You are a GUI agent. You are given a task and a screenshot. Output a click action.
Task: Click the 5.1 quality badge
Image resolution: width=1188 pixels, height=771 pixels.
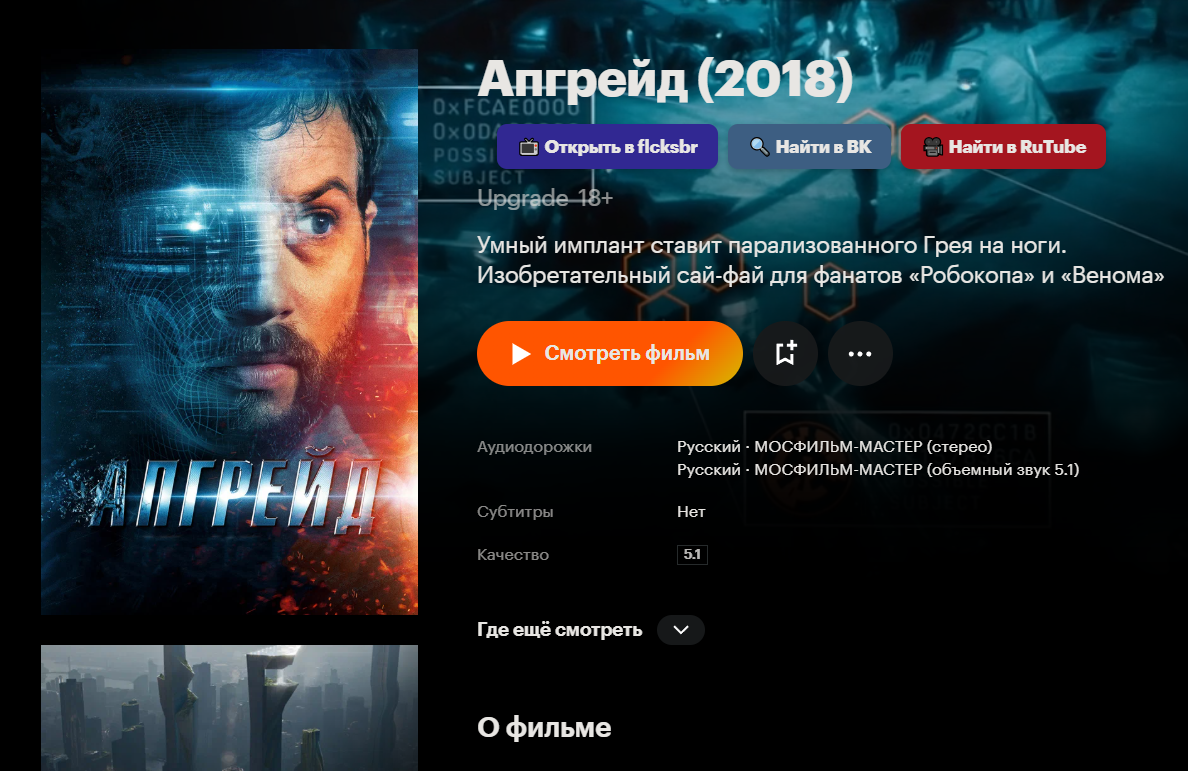click(692, 554)
